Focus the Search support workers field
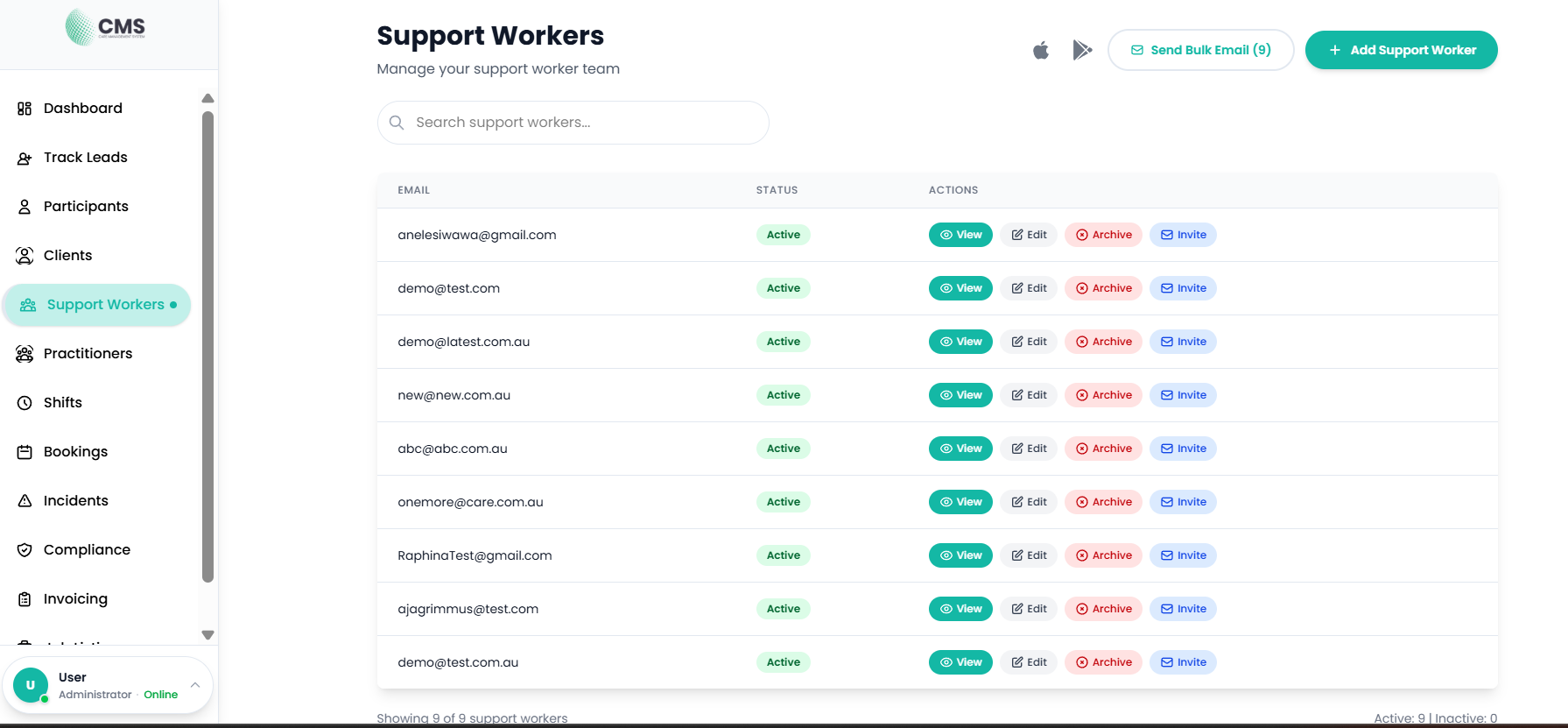 (573, 123)
